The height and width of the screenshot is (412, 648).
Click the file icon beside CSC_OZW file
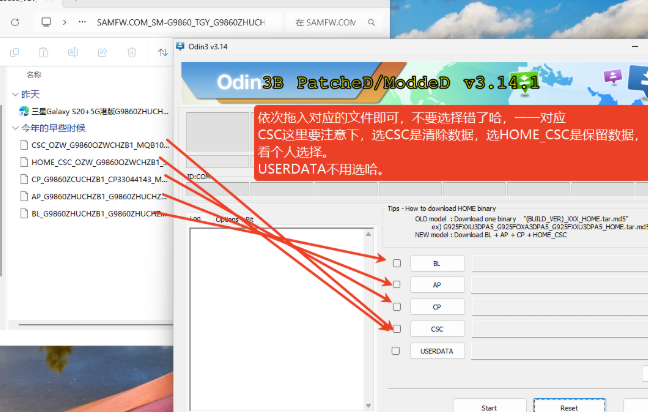tap(24, 145)
